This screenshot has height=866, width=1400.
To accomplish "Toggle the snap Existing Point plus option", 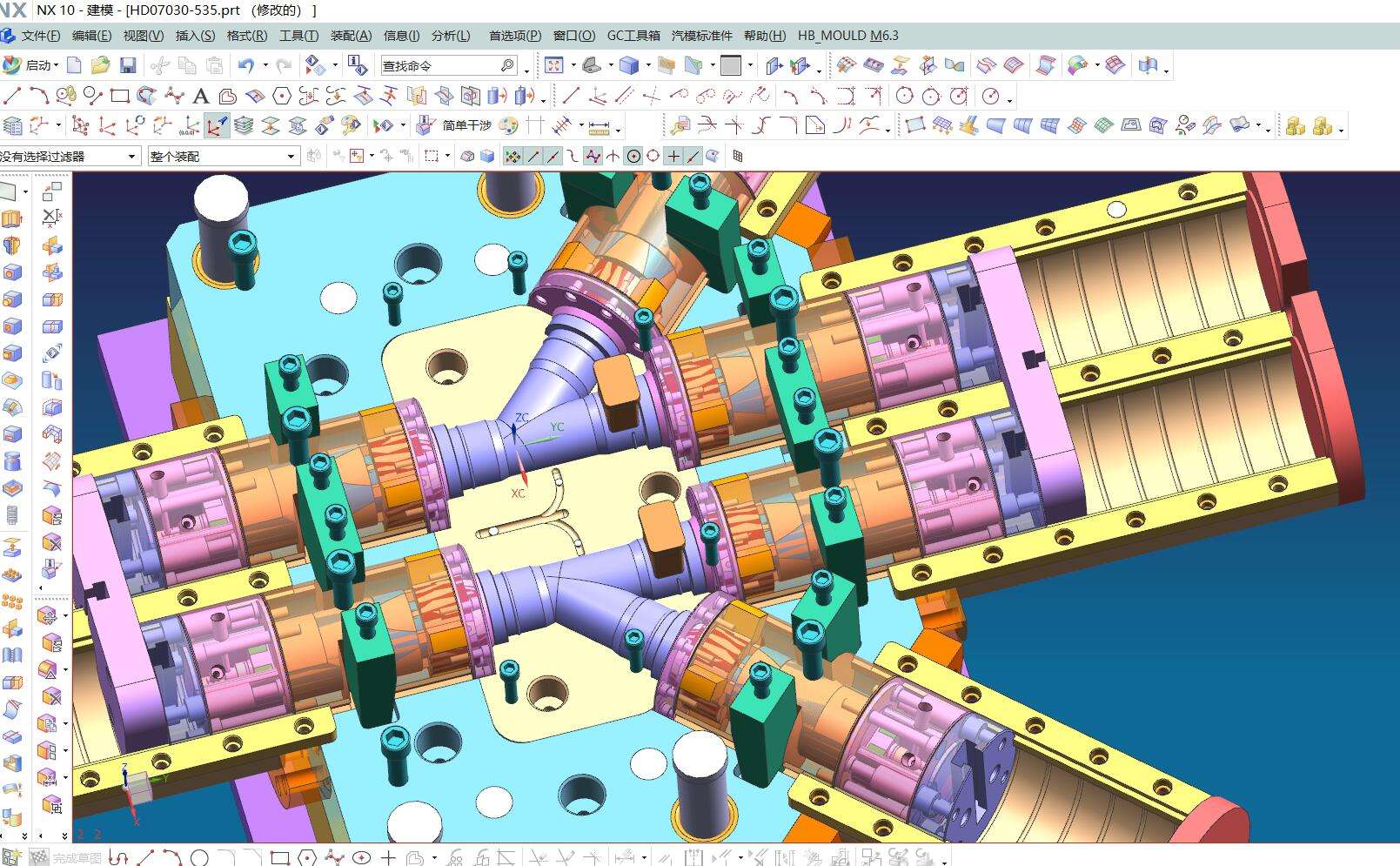I will point(674,156).
